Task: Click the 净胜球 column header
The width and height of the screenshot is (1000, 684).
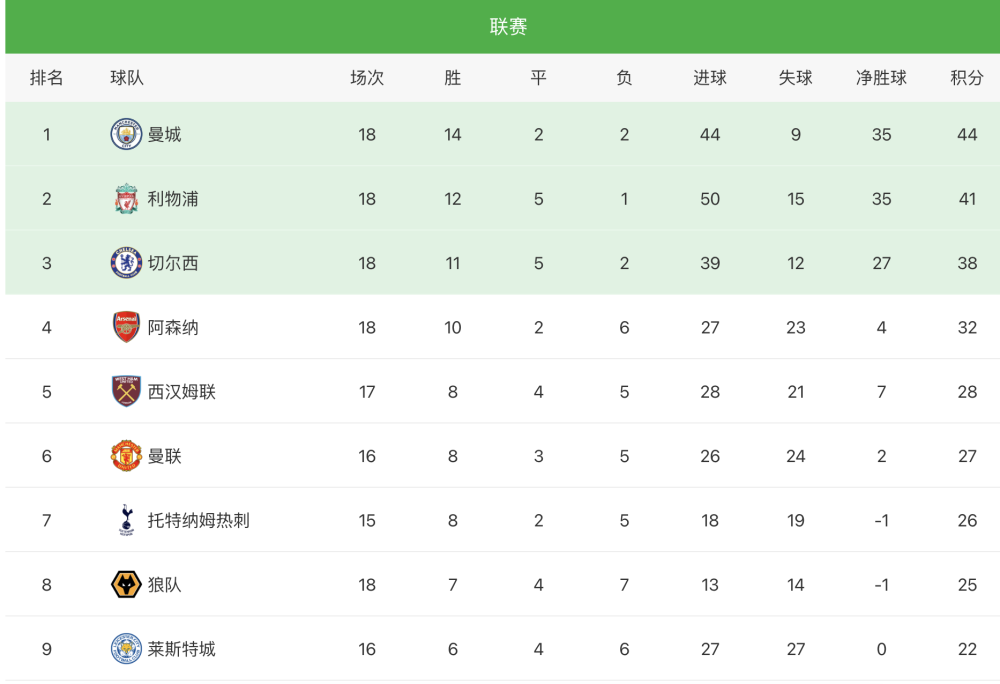Action: (x=881, y=78)
